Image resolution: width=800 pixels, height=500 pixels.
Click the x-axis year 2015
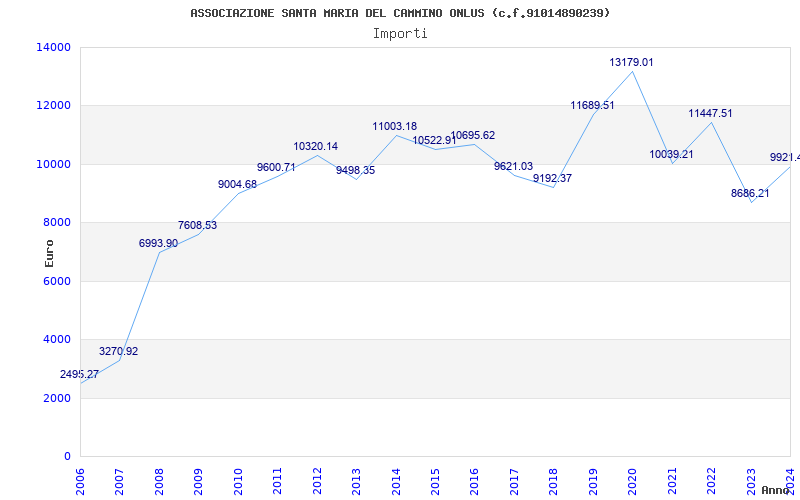pos(435,481)
